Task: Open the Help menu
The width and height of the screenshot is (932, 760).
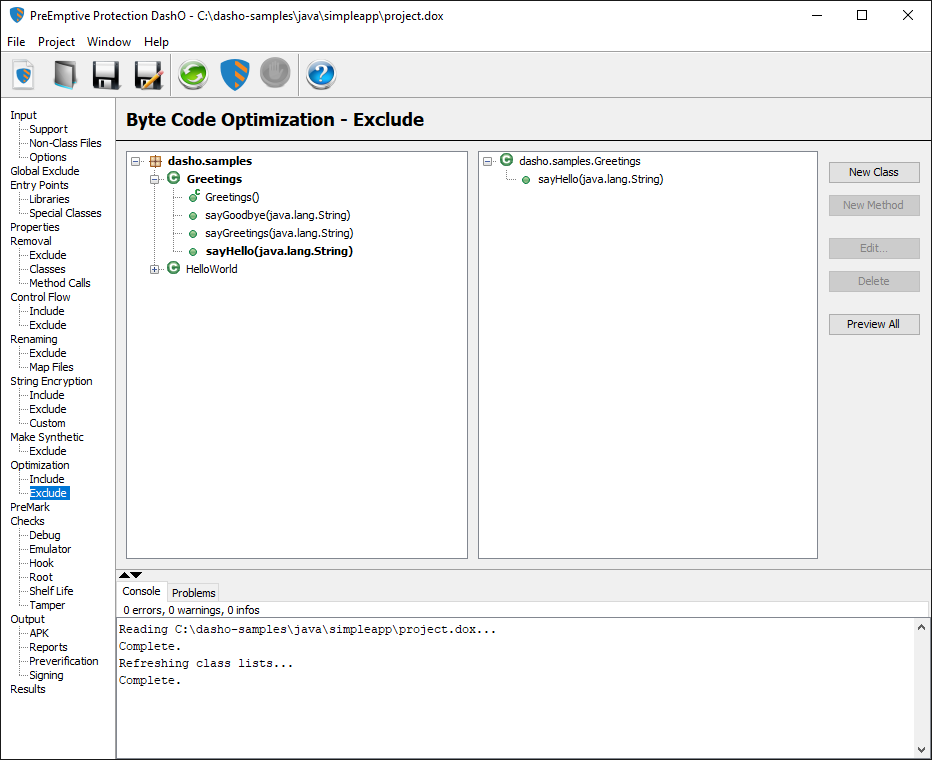Action: tap(156, 42)
